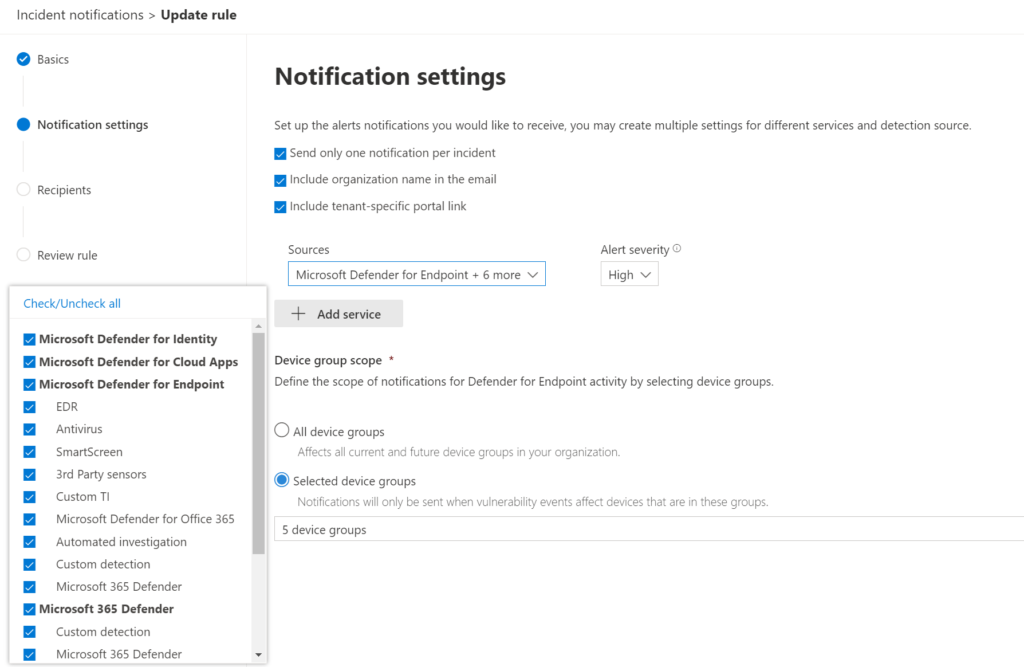Viewport: 1024px width, 667px height.
Task: Click the plus icon on Add service
Action: (298, 314)
